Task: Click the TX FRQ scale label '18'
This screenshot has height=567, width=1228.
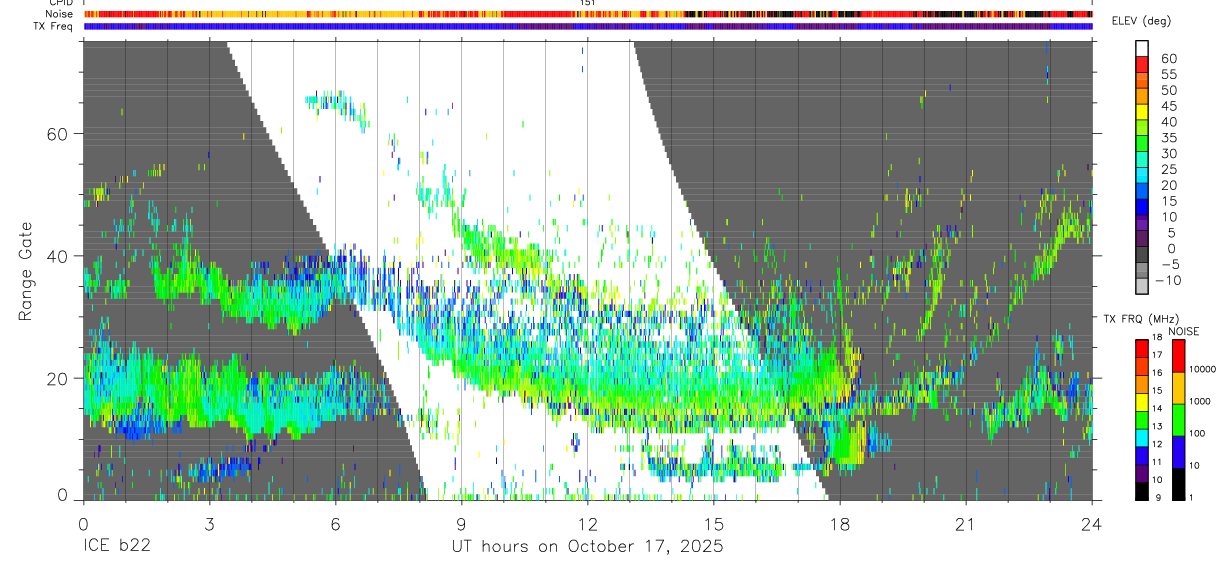Action: pyautogui.click(x=1157, y=337)
